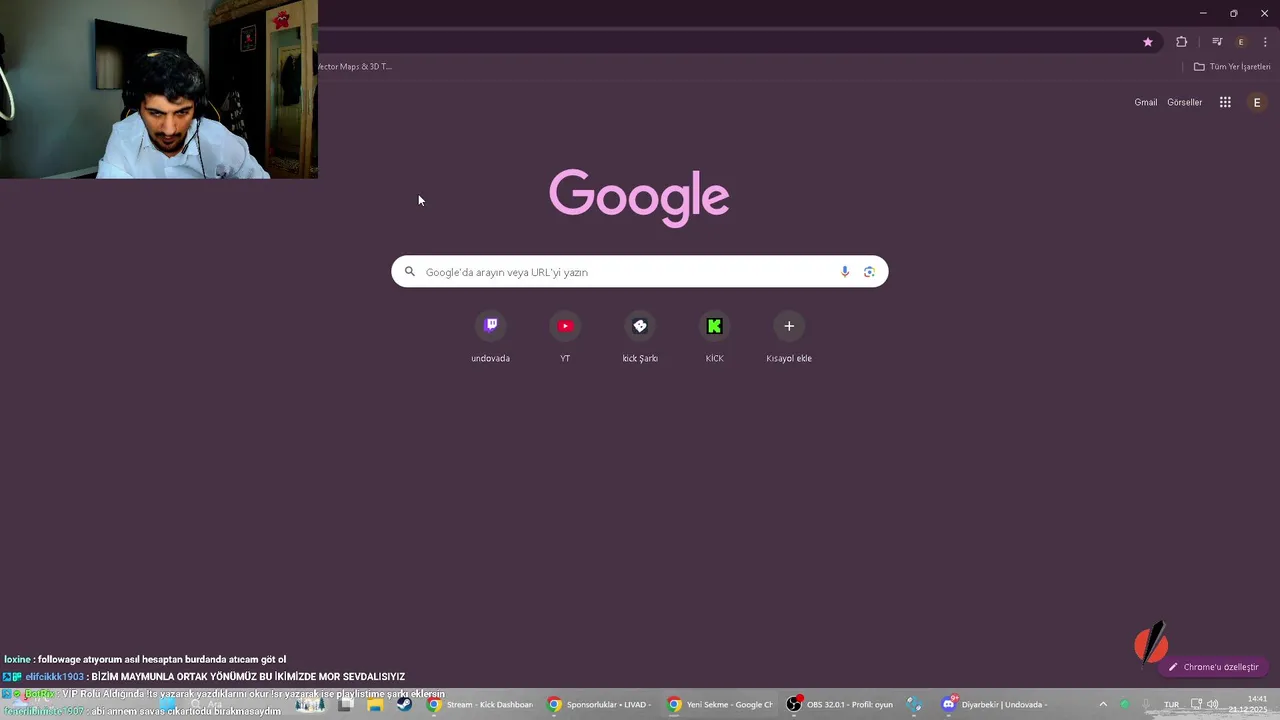Screen dimensions: 1280x720
Task: Open the media controls music icon
Action: [x=1217, y=42]
